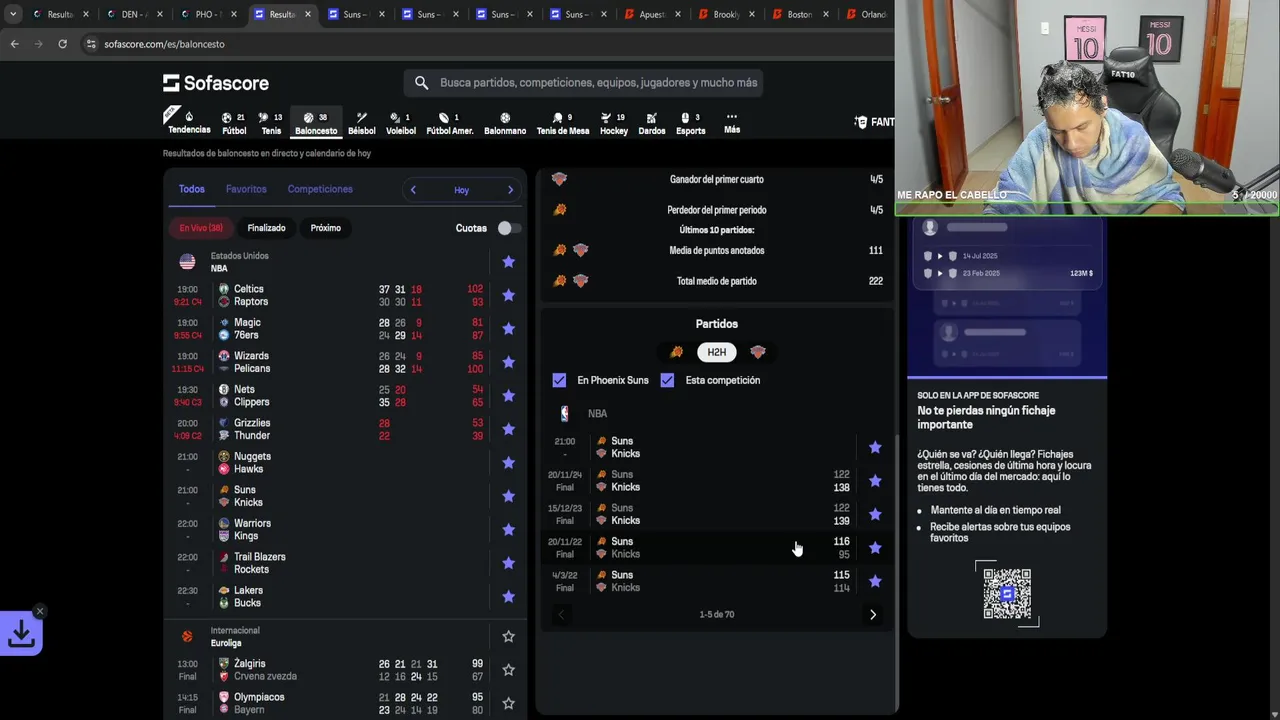1280x720 pixels.
Task: Go to the Tenis de Mesa section
Action: point(563,123)
